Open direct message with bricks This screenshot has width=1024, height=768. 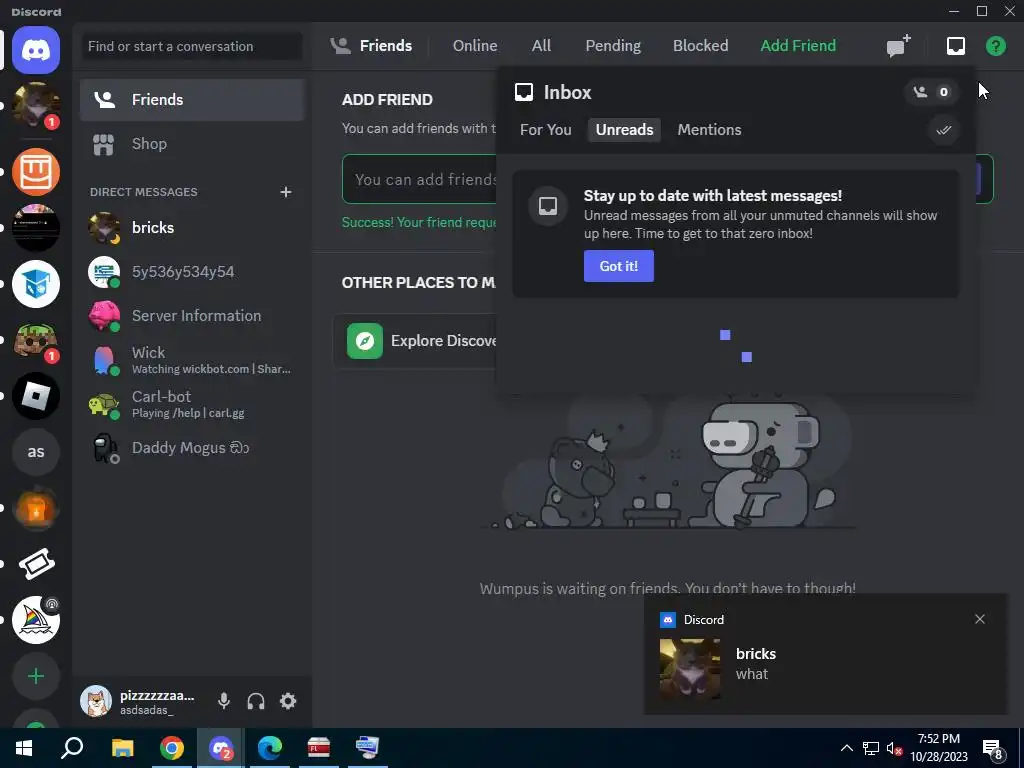(192, 227)
